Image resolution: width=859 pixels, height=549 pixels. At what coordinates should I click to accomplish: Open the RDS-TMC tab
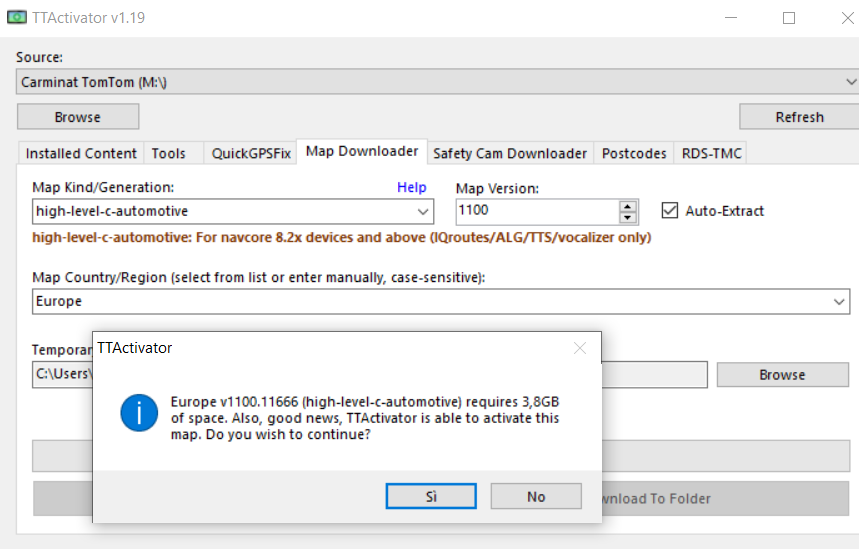pos(711,153)
